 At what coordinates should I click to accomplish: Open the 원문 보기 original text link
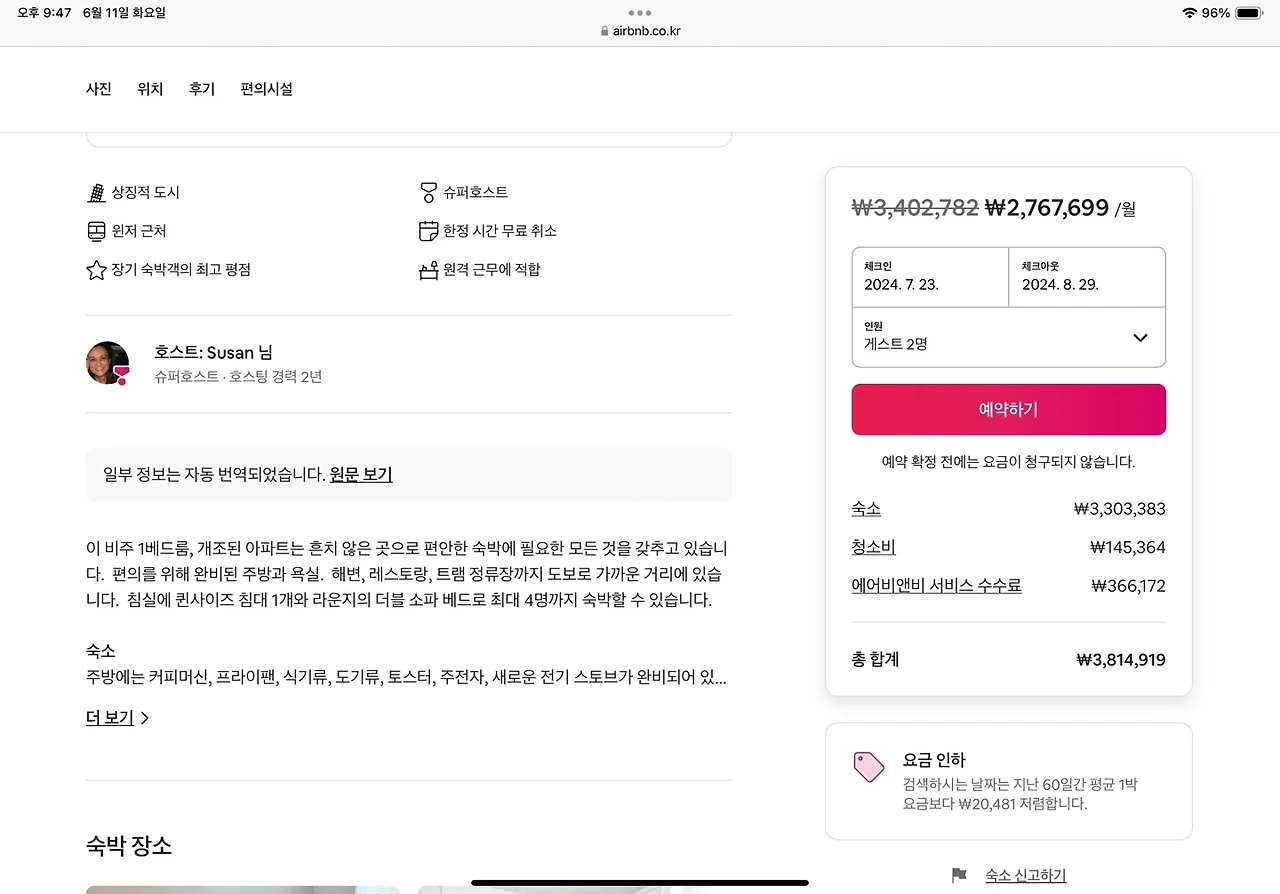(x=361, y=474)
